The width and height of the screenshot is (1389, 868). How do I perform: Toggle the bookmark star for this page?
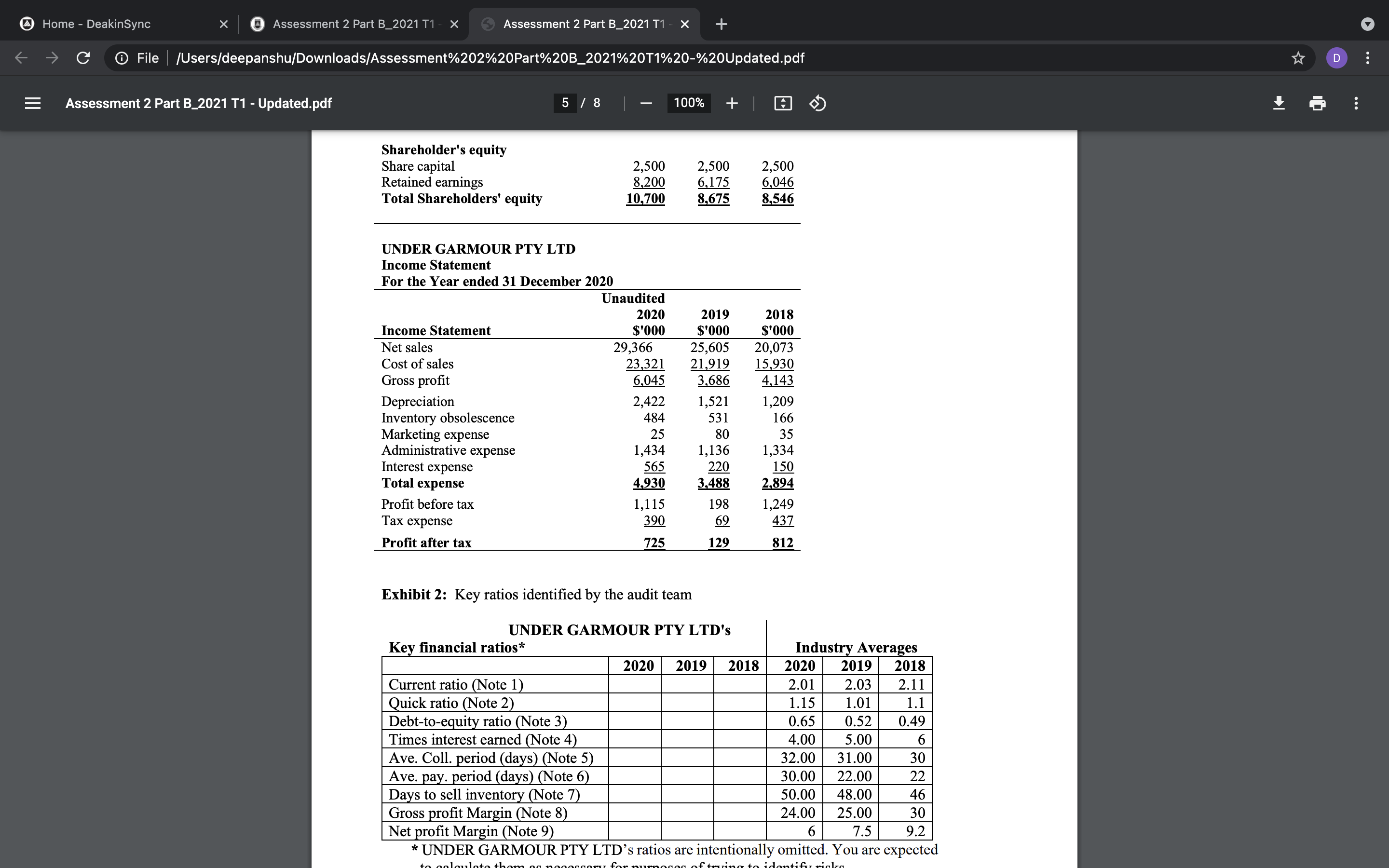click(x=1297, y=57)
